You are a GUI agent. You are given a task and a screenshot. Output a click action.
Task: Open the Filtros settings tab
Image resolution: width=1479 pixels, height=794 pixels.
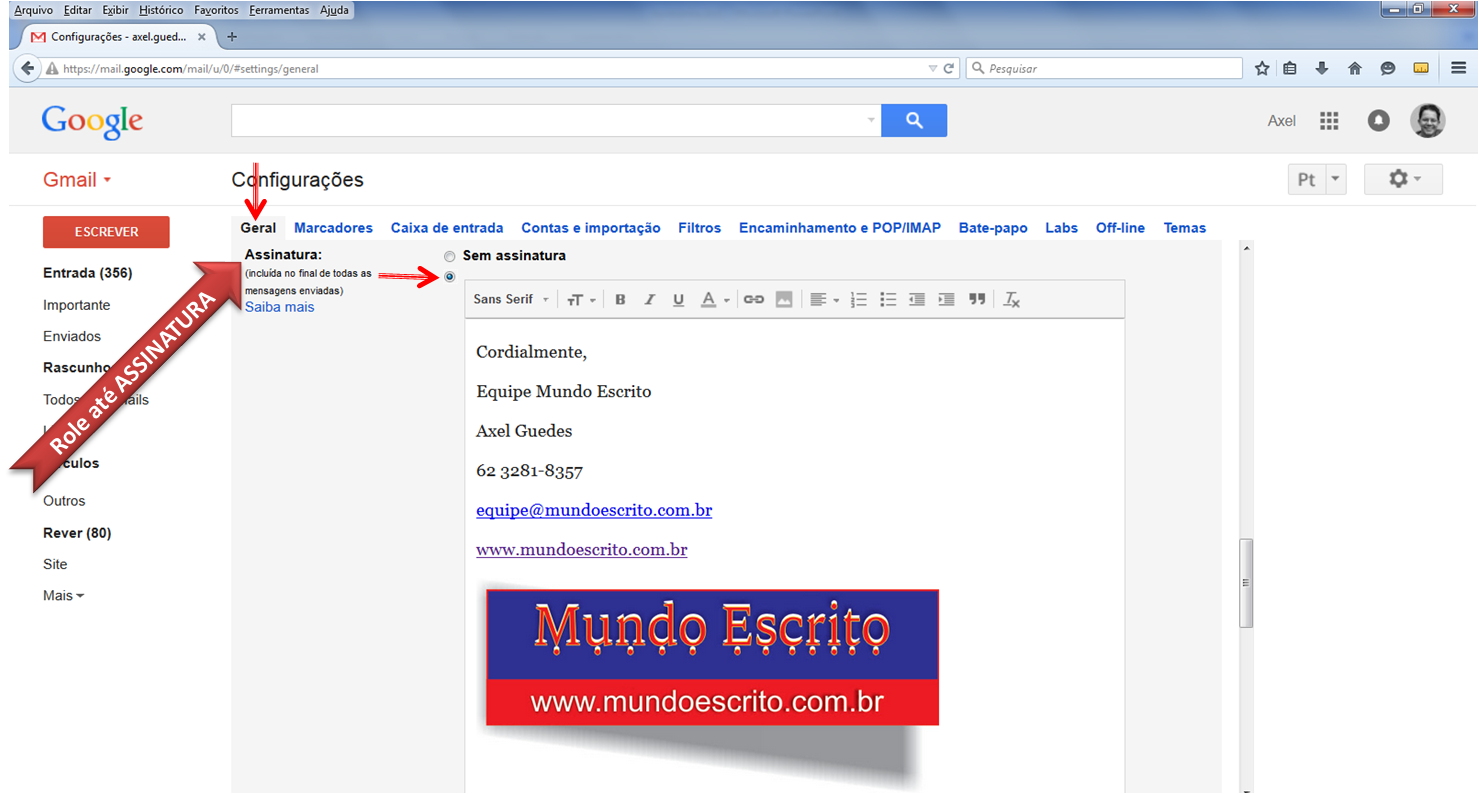point(699,228)
